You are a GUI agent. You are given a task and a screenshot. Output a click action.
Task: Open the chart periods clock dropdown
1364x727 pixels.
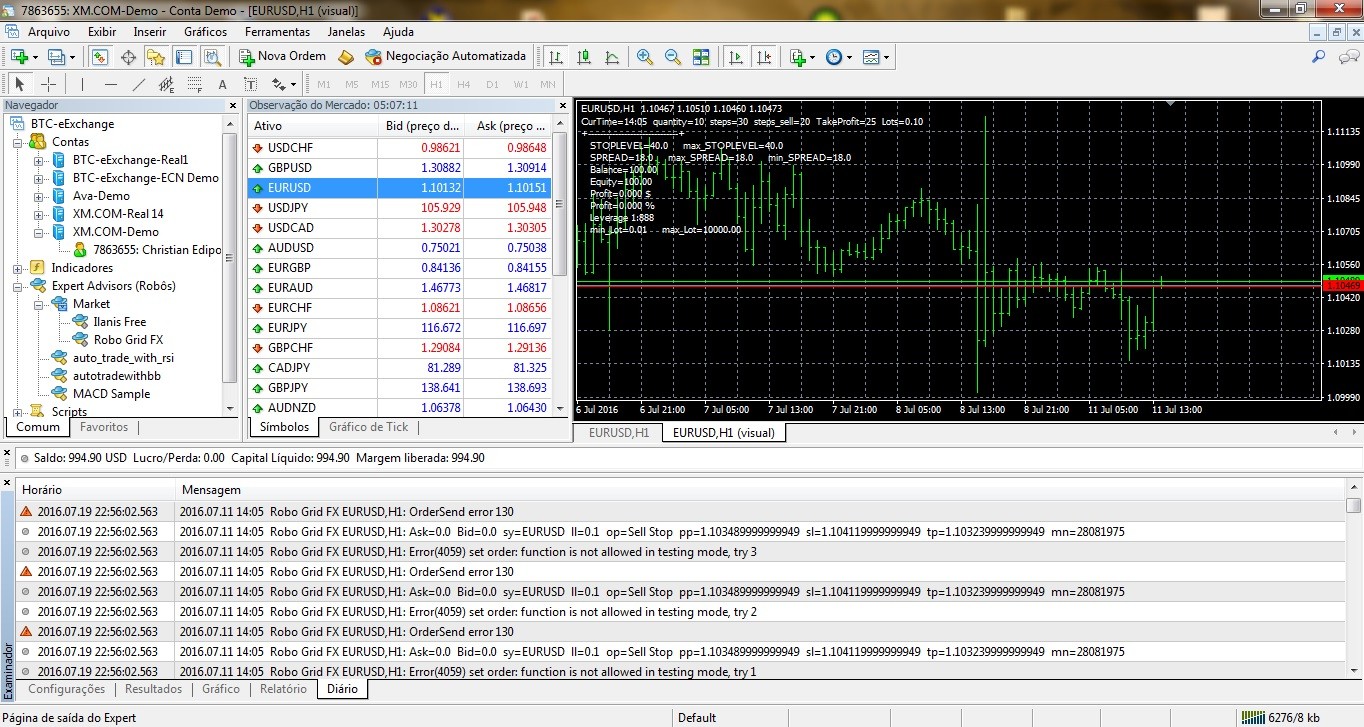coord(838,57)
